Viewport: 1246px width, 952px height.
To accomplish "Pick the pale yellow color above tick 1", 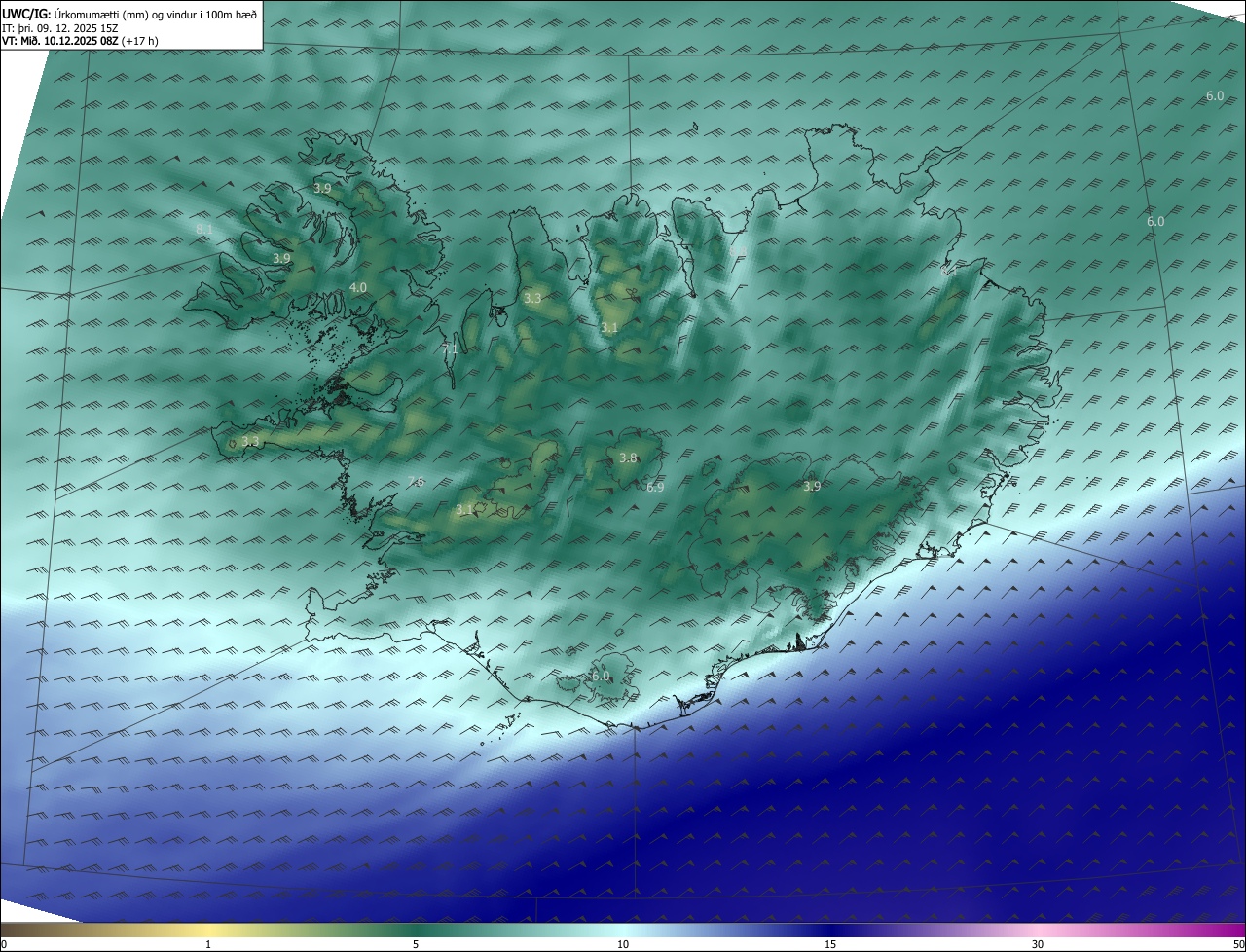I will [x=208, y=930].
